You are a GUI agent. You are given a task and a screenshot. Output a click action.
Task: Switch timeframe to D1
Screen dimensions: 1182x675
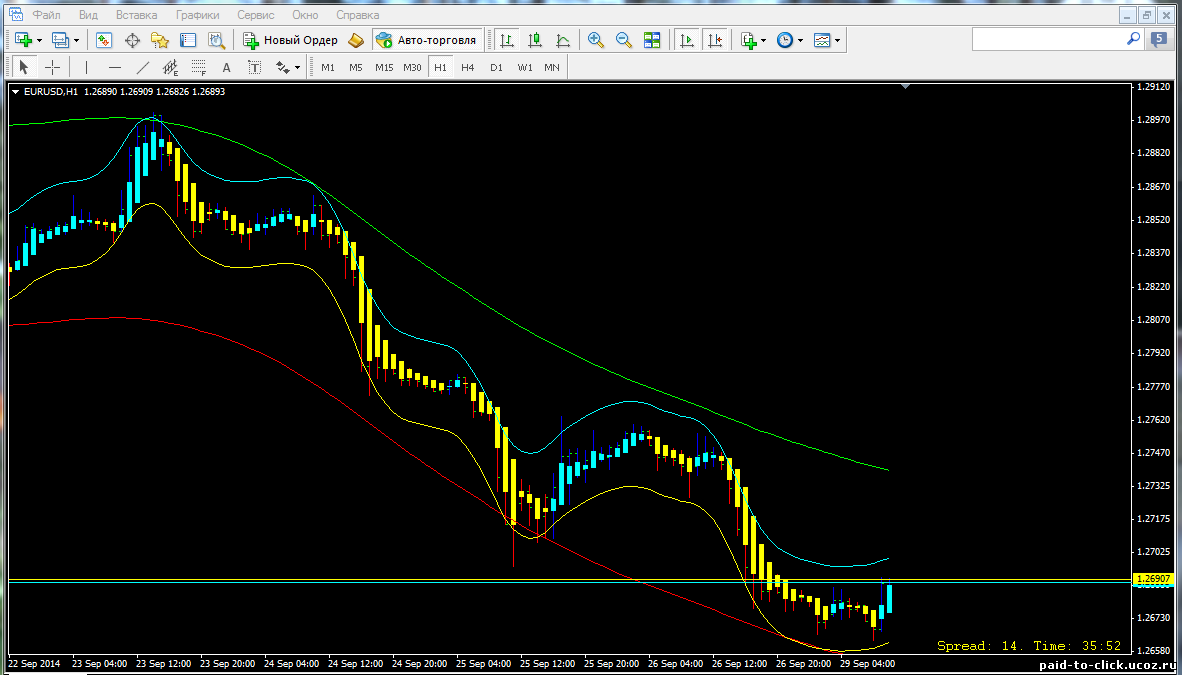point(496,67)
